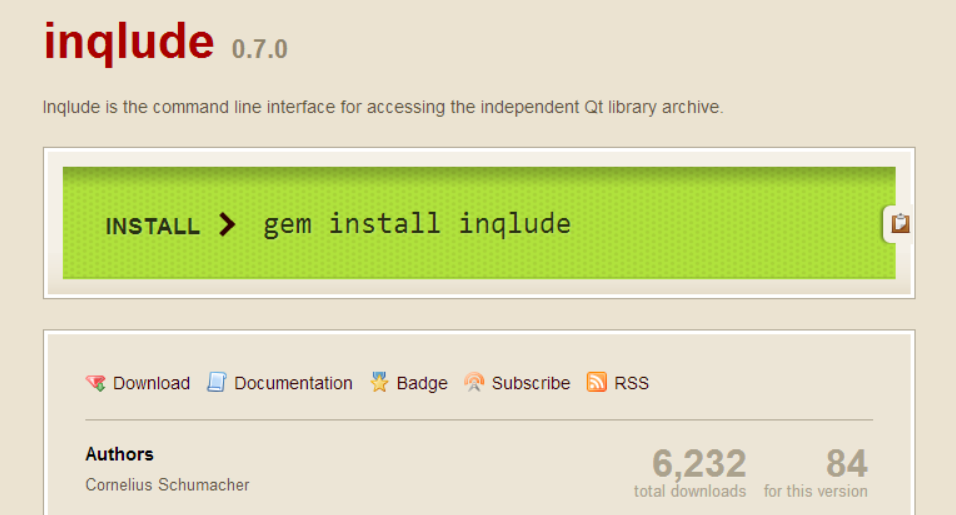Click the red gem Download icon
The height and width of the screenshot is (515, 956).
coord(96,383)
